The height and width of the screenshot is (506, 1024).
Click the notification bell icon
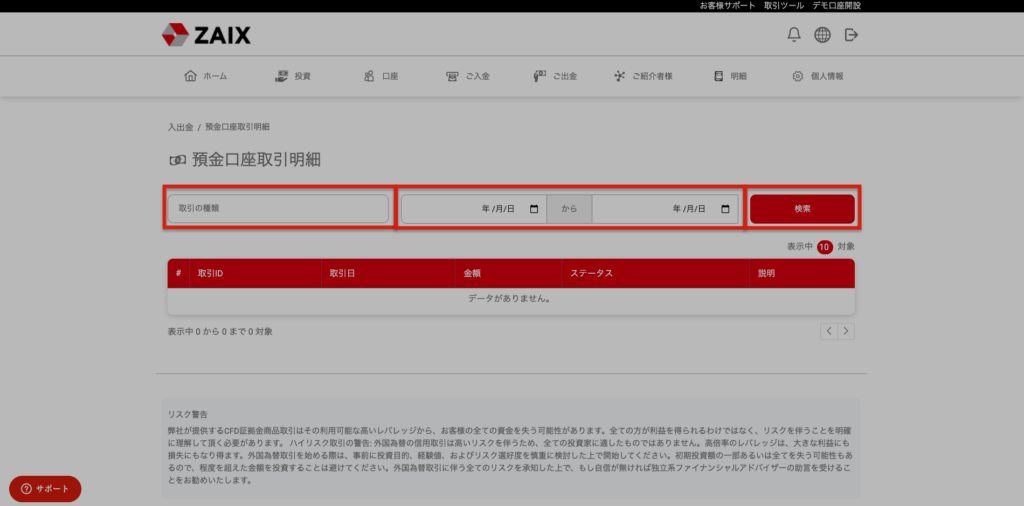point(794,35)
